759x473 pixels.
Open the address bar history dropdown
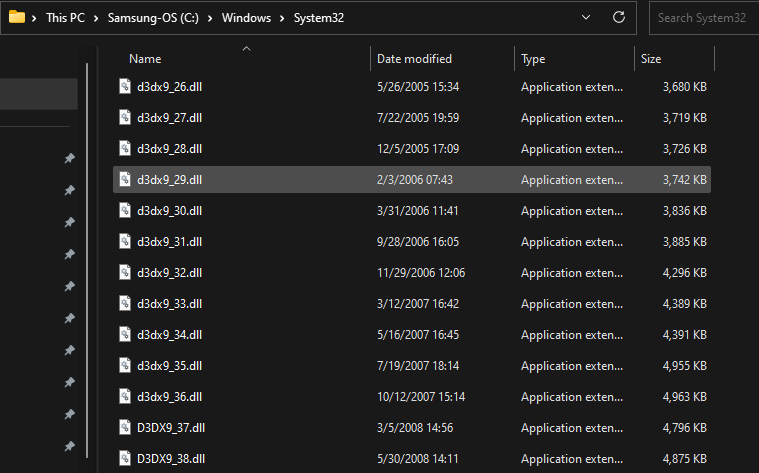(588, 18)
